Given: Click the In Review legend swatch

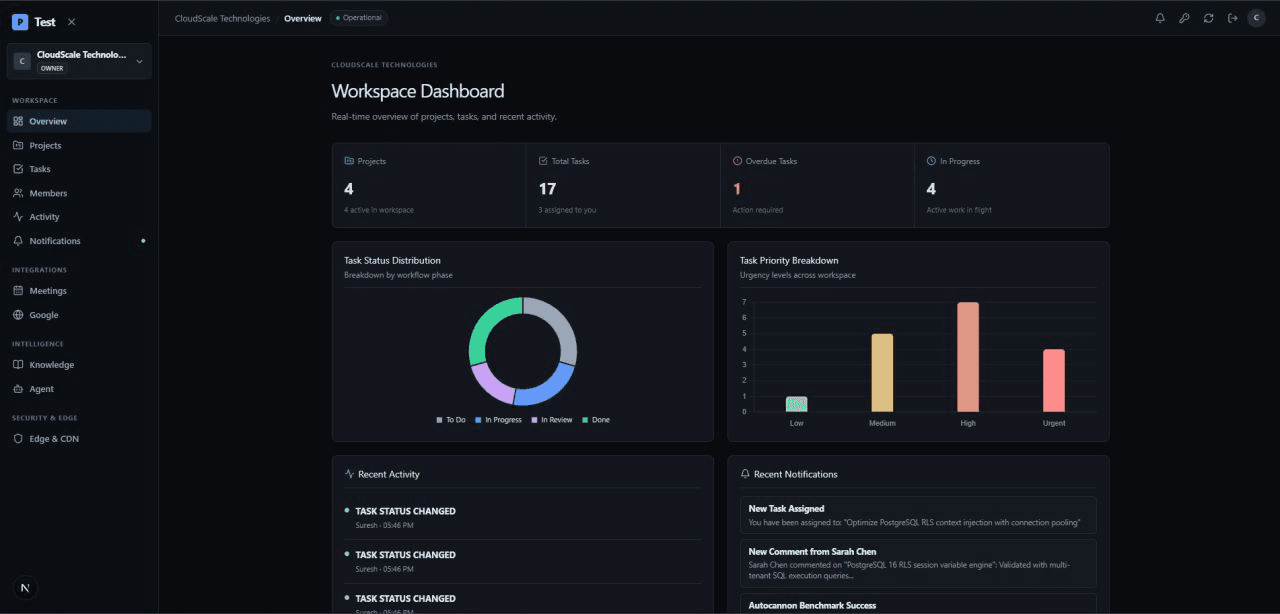Looking at the screenshot, I should (x=534, y=420).
